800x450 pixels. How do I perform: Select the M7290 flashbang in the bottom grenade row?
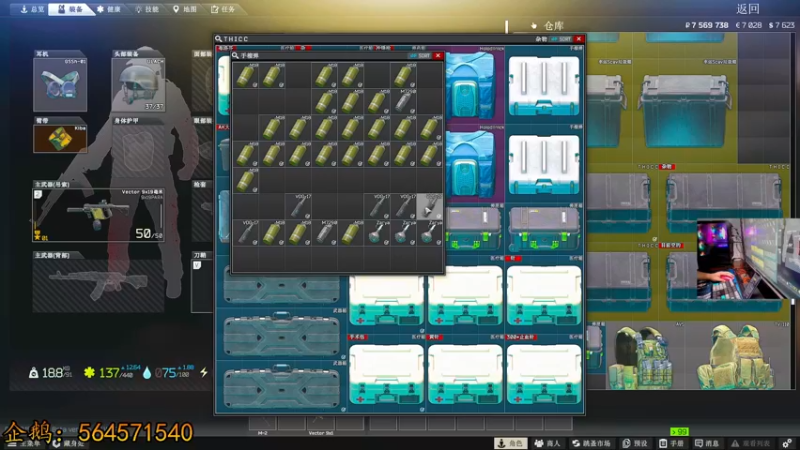(x=324, y=233)
